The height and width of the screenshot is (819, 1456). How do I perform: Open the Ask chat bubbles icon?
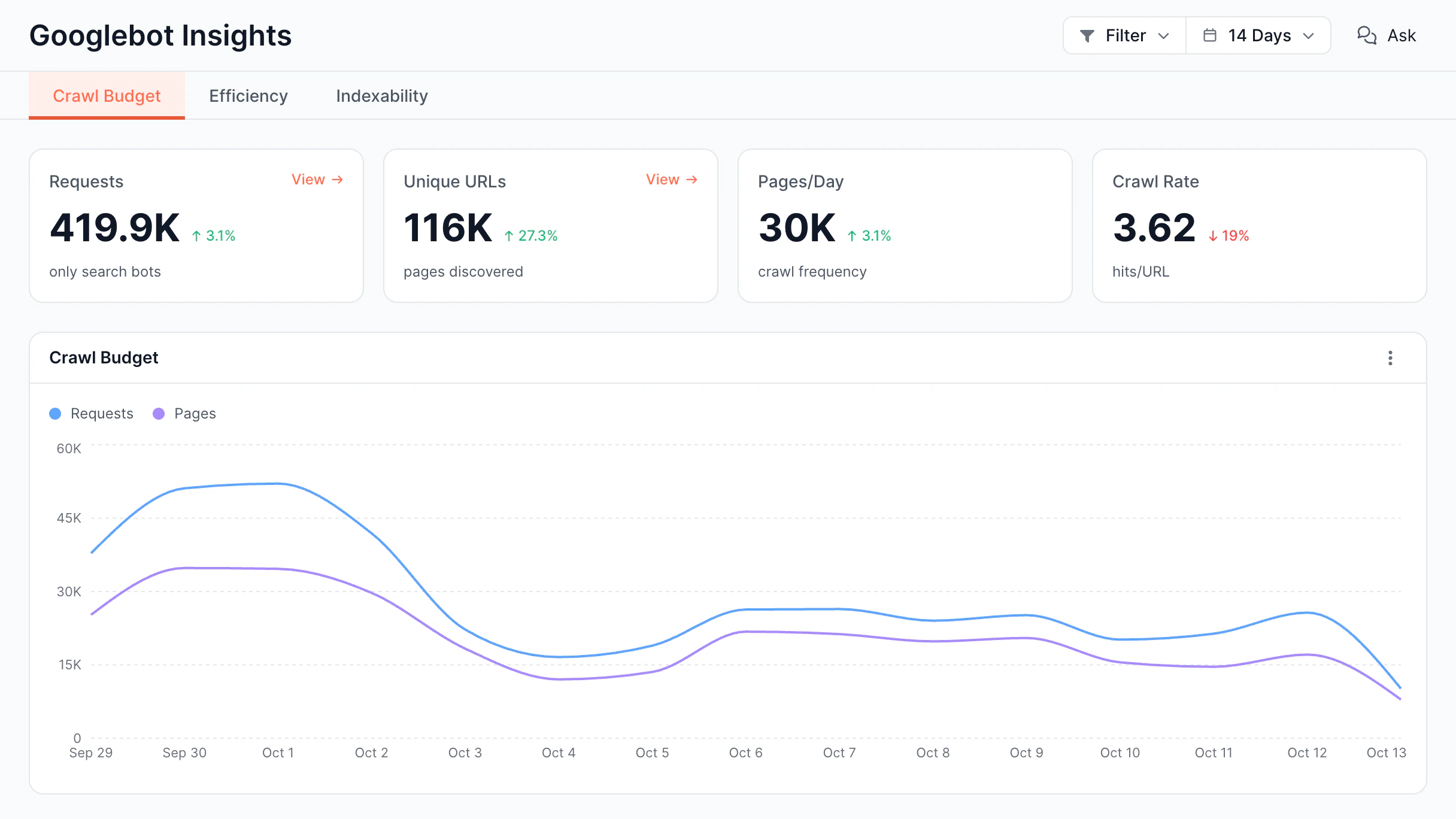pos(1367,35)
